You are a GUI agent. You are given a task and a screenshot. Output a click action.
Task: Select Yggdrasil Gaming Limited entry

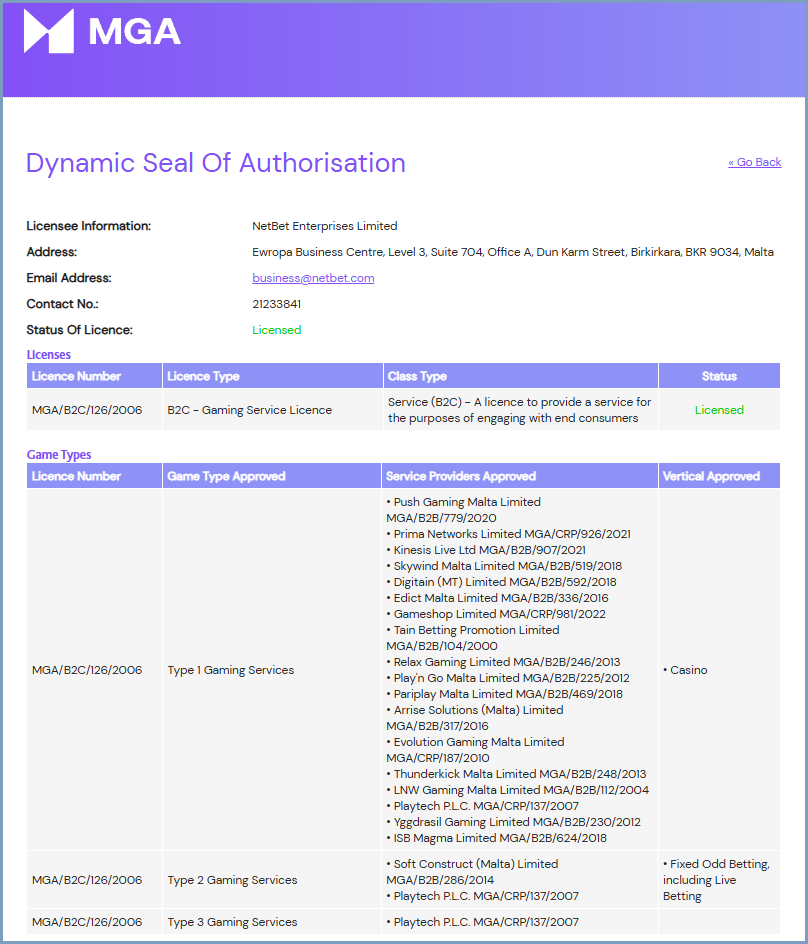[x=514, y=821]
